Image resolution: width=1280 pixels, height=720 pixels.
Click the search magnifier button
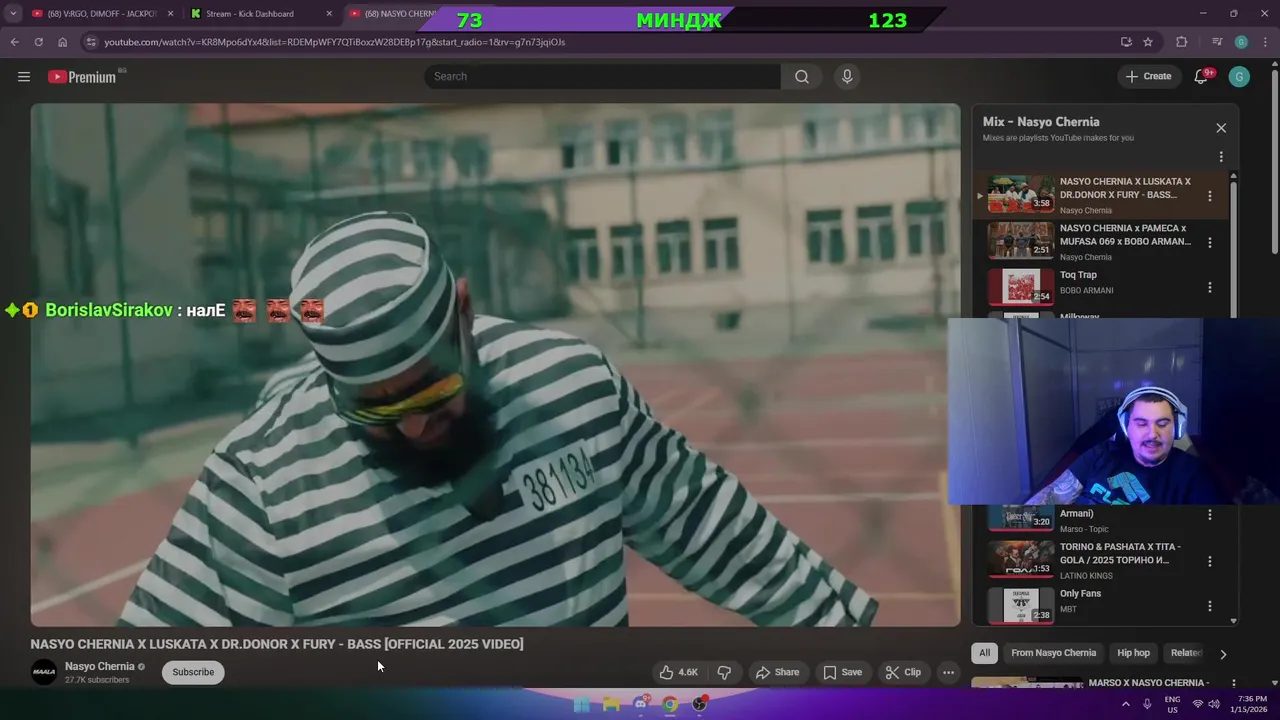pos(802,77)
